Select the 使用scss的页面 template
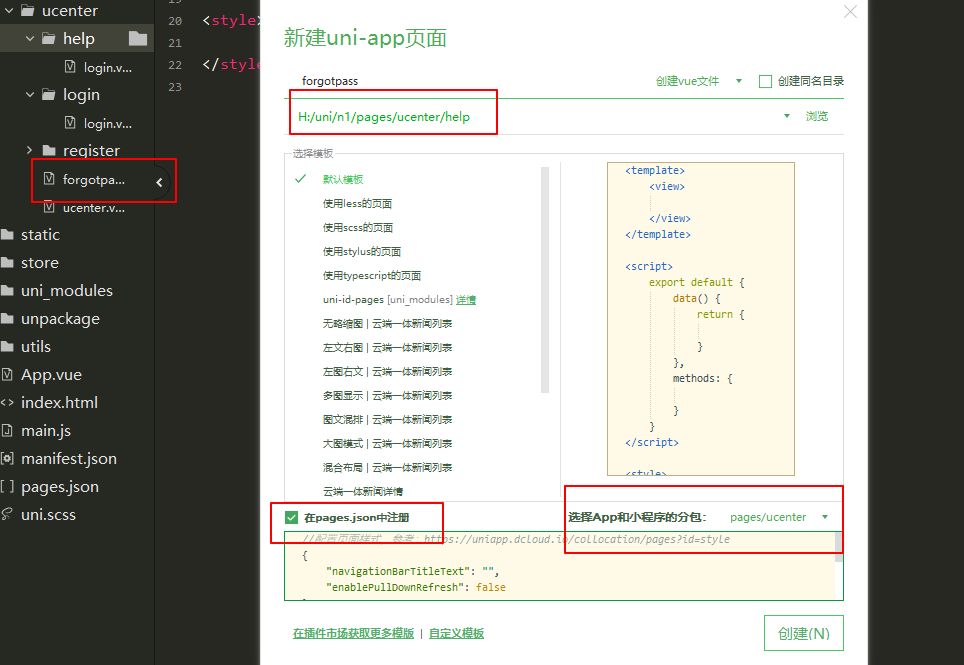The height and width of the screenshot is (665, 964). click(x=358, y=227)
